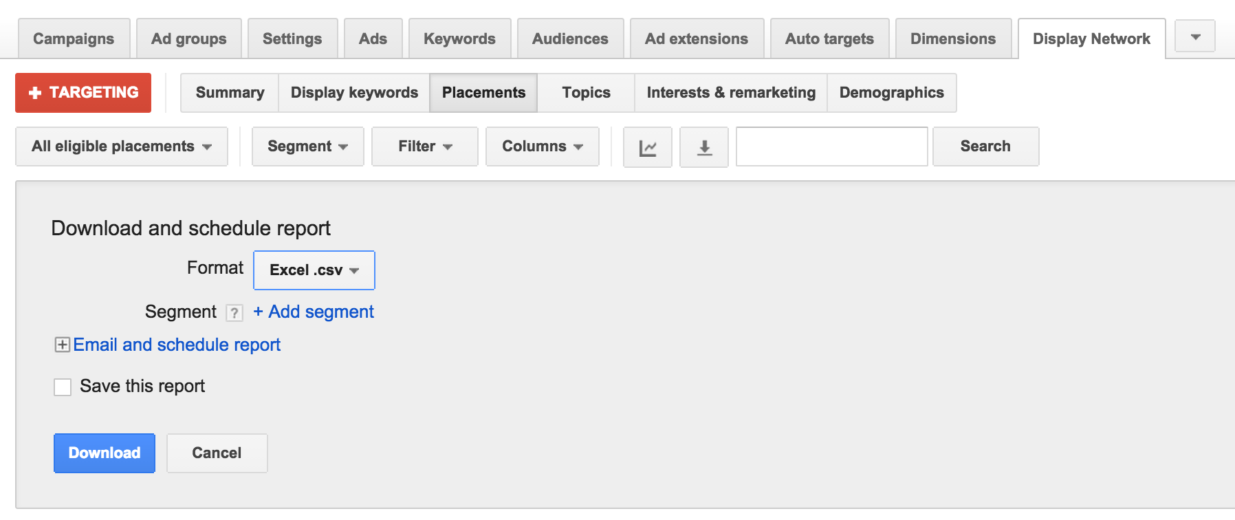Click the Segment help question mark icon
Viewport: 1235px width, 520px height.
click(234, 313)
